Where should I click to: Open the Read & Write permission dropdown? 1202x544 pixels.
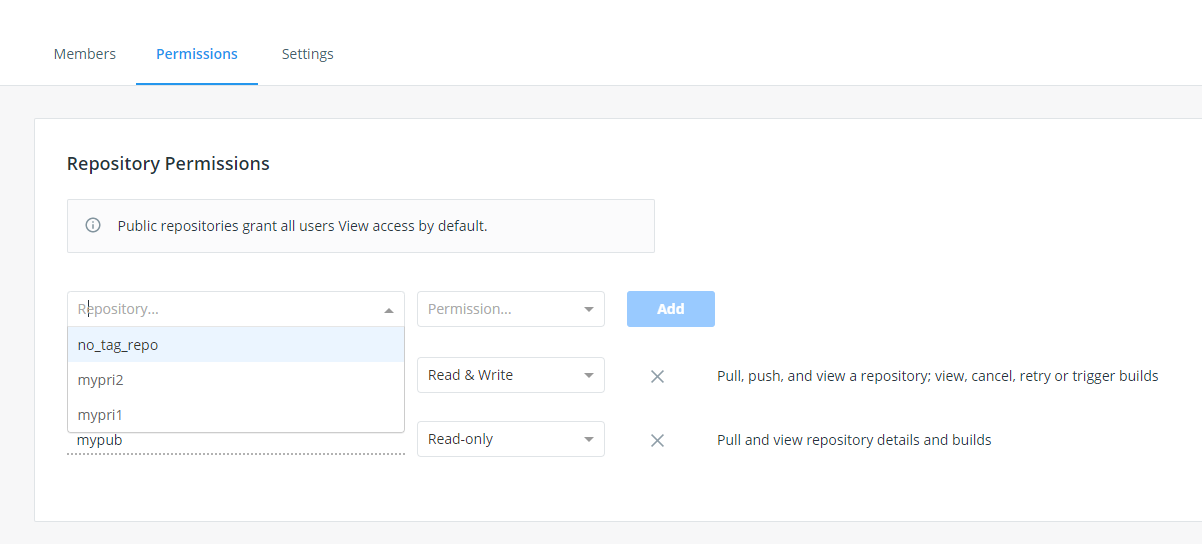(510, 376)
